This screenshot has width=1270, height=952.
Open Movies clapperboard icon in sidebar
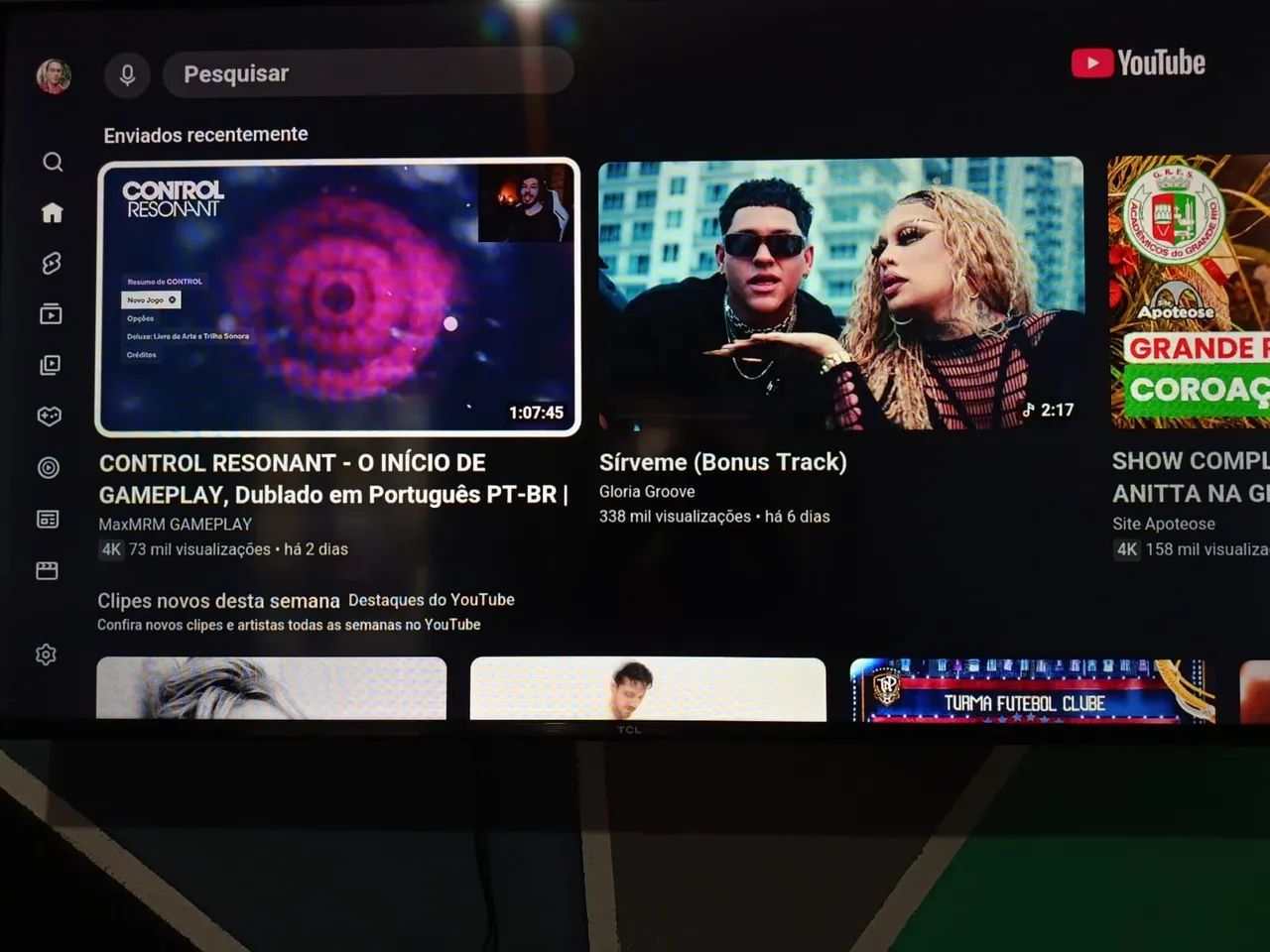coord(47,570)
